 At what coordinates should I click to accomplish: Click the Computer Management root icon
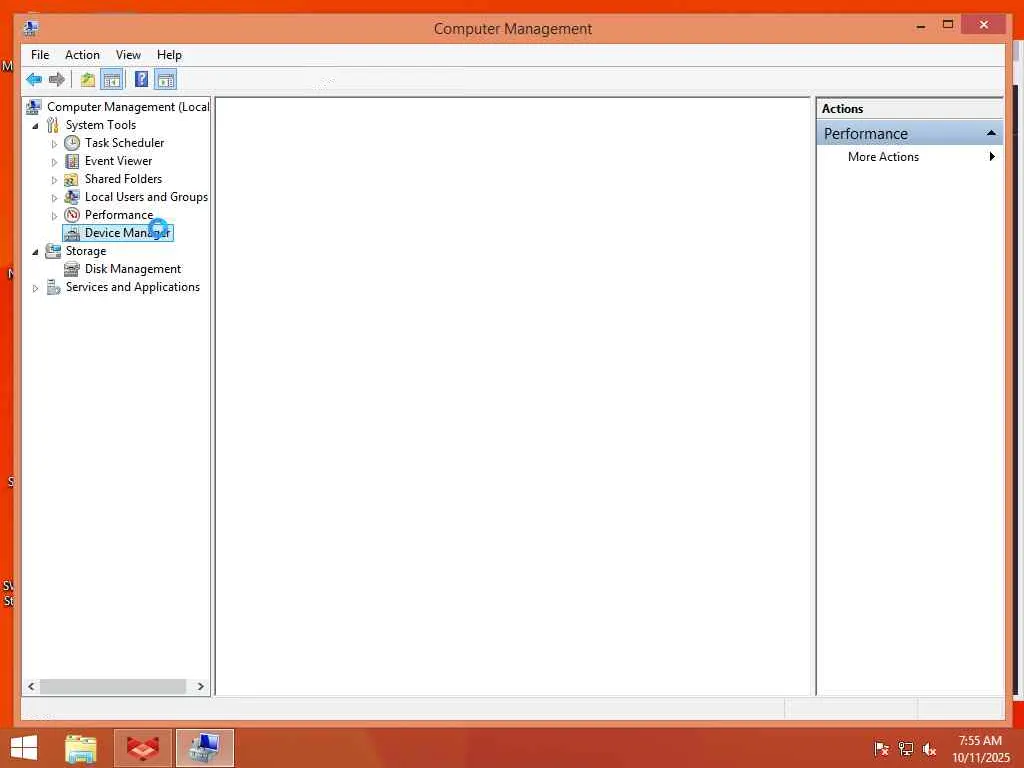click(33, 106)
